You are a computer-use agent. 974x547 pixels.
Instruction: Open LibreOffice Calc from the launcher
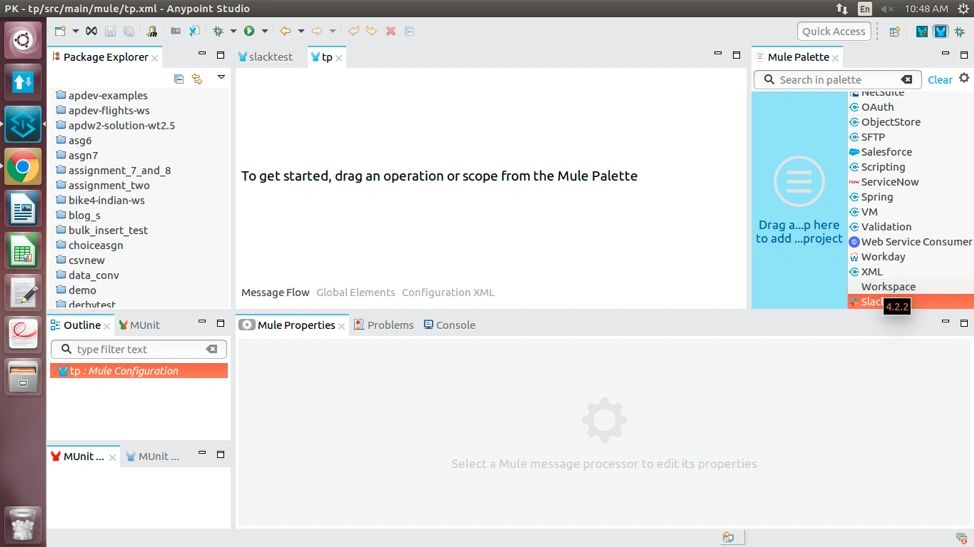pos(23,251)
